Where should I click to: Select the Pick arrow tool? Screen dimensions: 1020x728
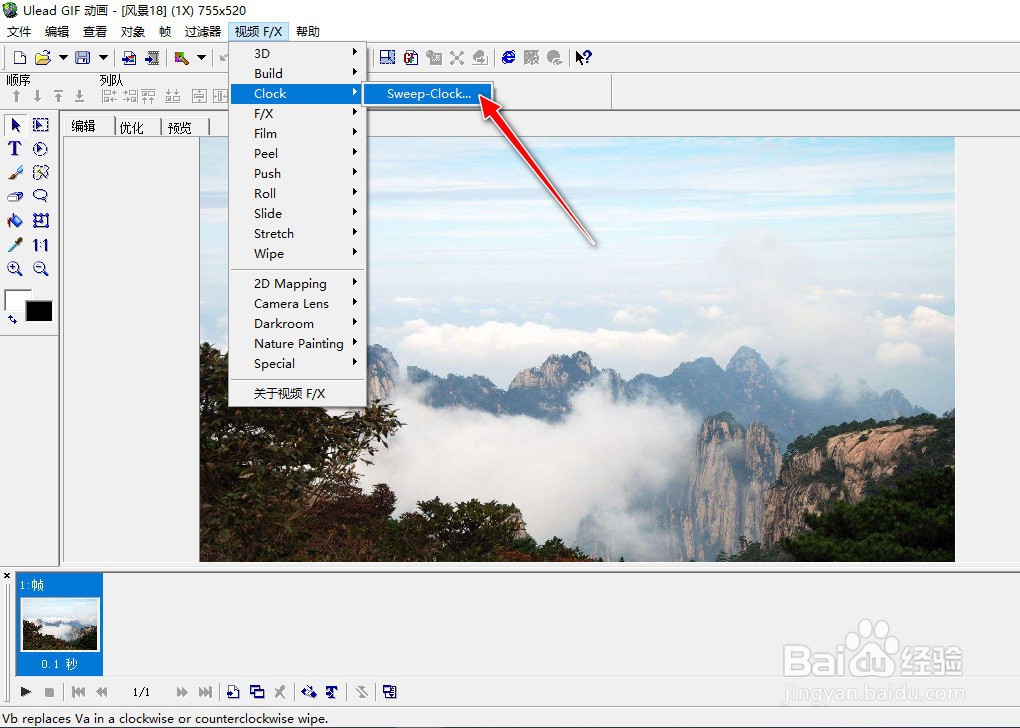pyautogui.click(x=16, y=125)
